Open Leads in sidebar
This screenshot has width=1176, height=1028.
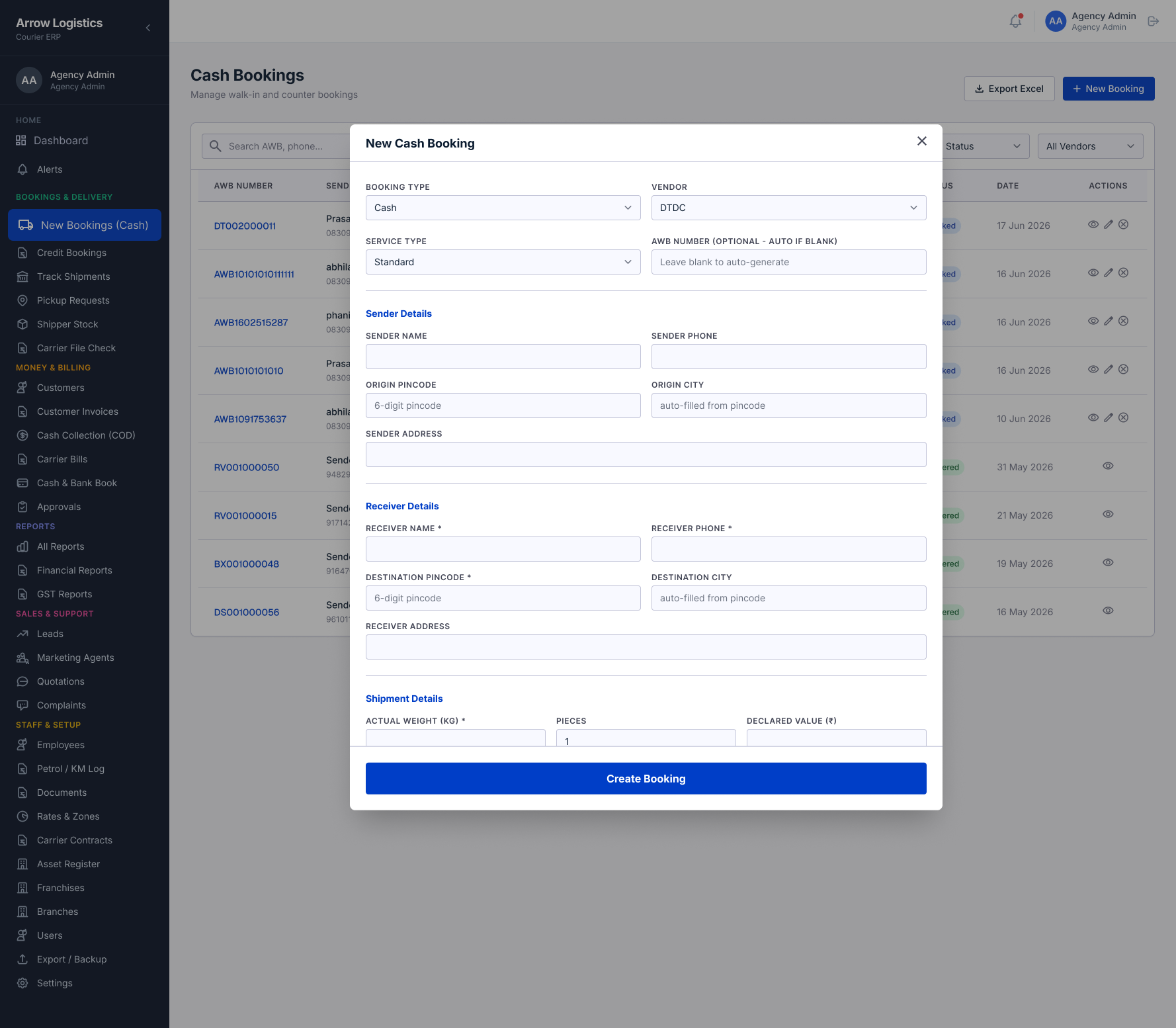[x=85, y=634]
